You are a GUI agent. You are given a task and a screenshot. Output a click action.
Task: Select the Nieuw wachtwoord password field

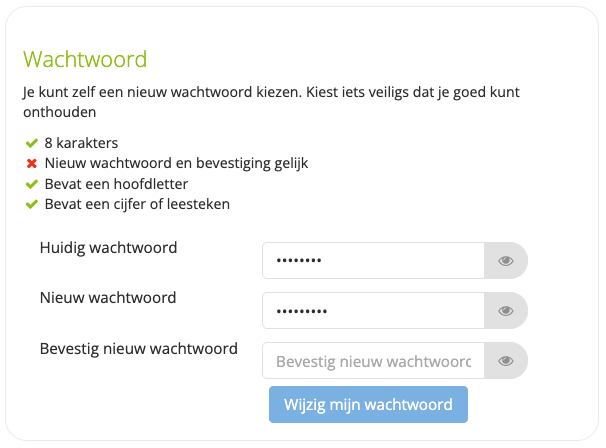click(x=373, y=311)
